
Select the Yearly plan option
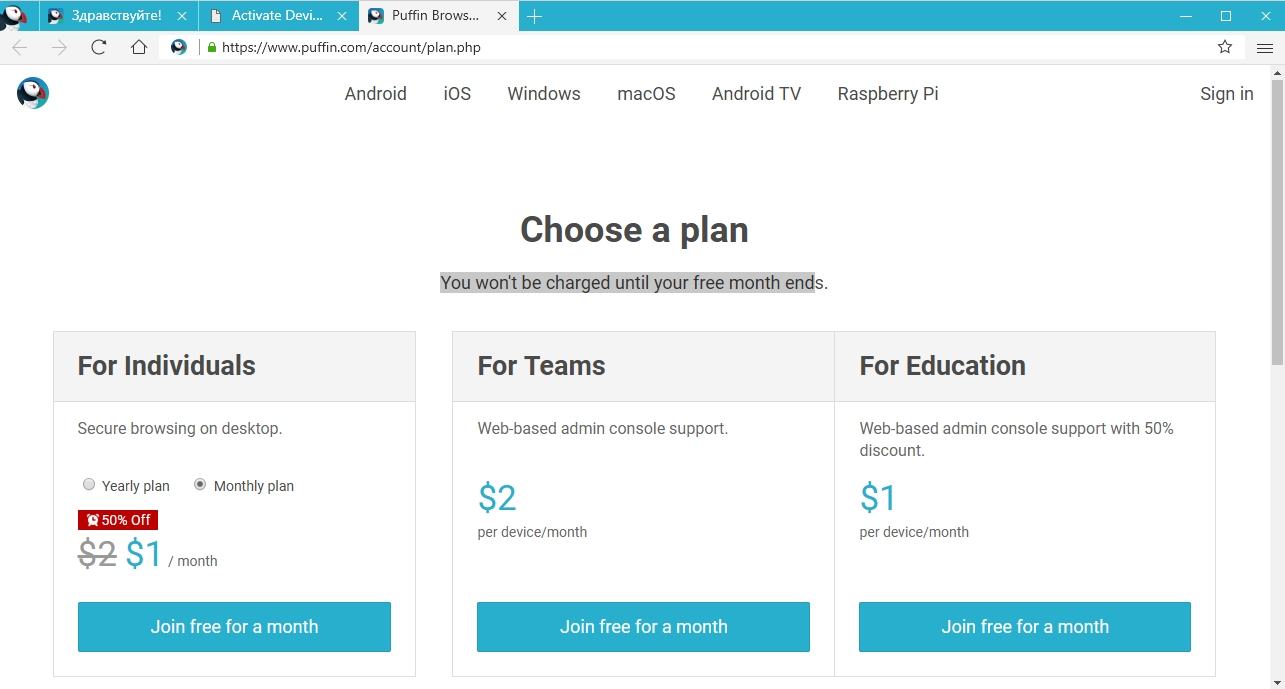89,485
